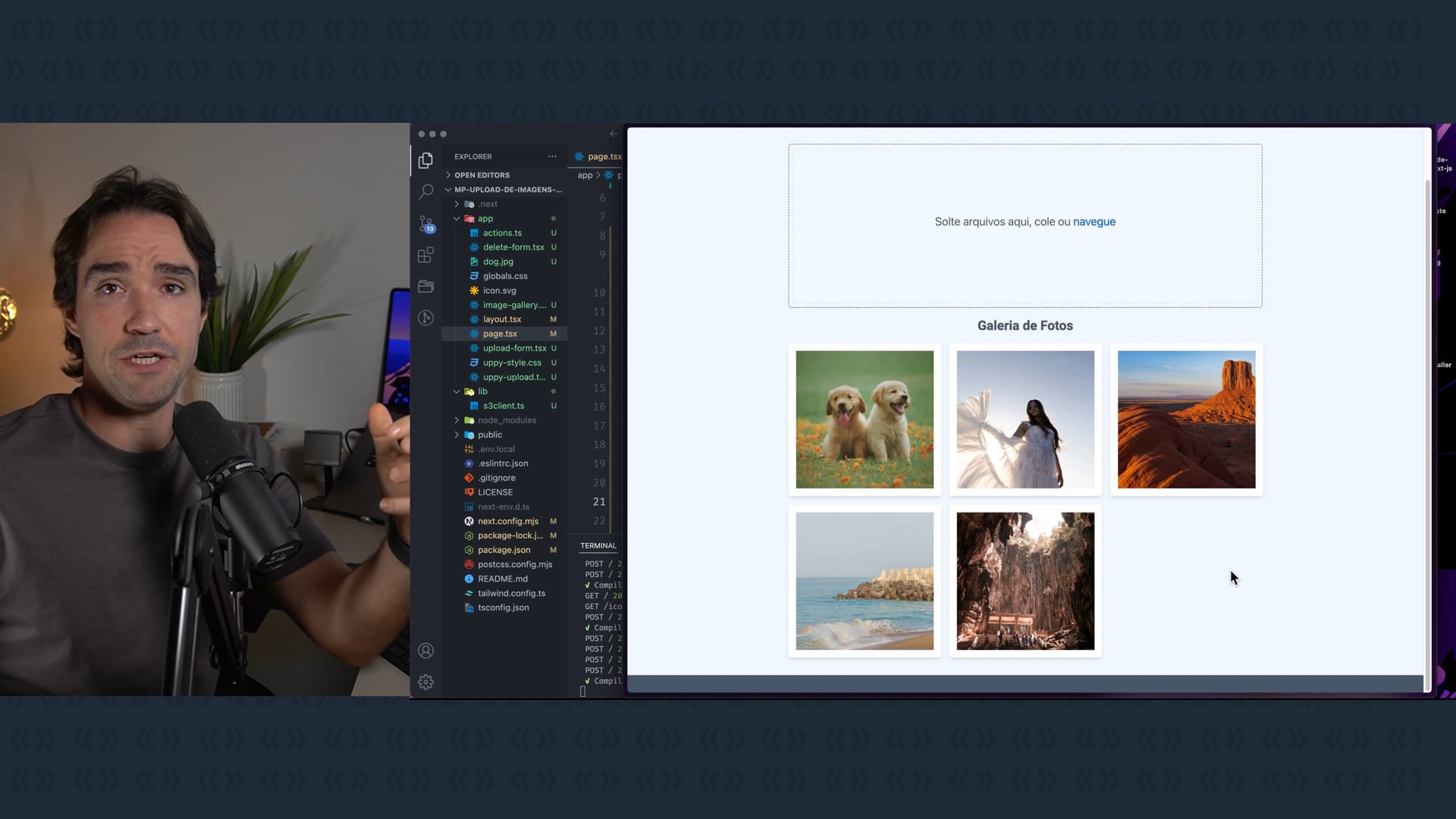Open the Search view icon
Viewport: 1456px width, 819px height.
tap(425, 192)
